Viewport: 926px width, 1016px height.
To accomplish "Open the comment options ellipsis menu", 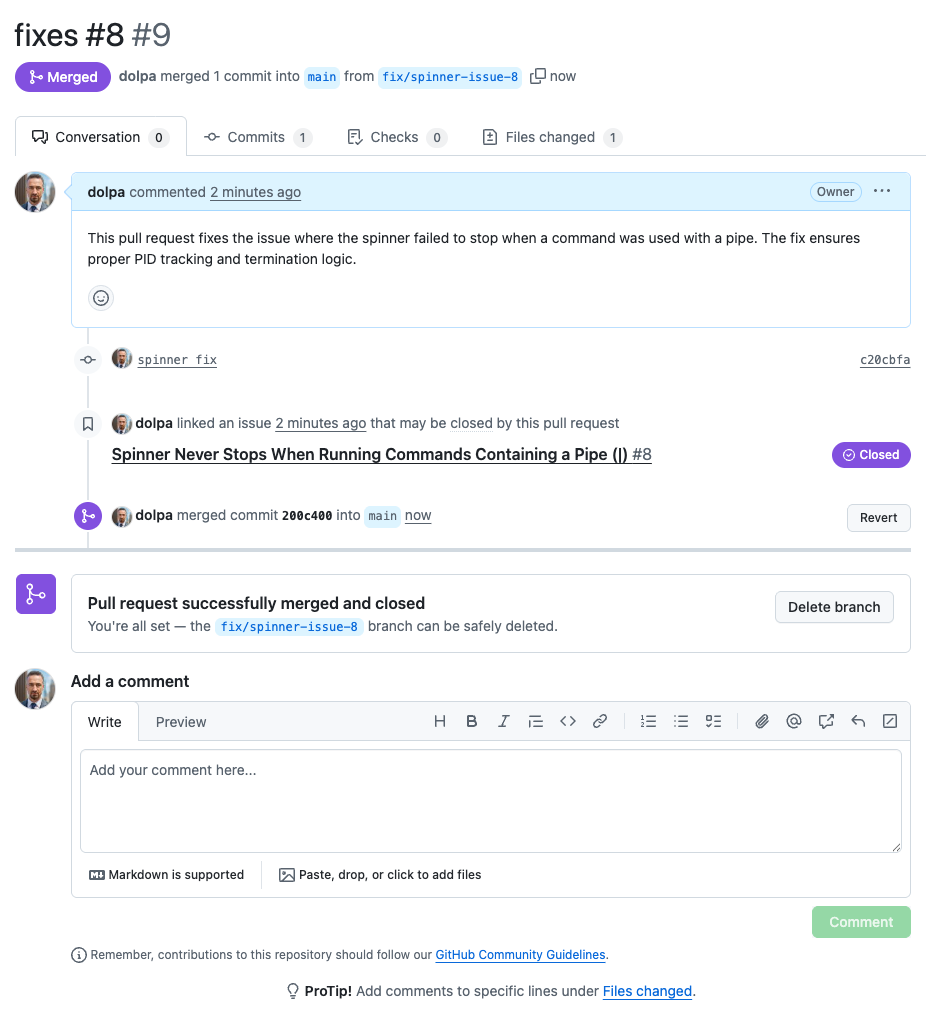I will [882, 191].
